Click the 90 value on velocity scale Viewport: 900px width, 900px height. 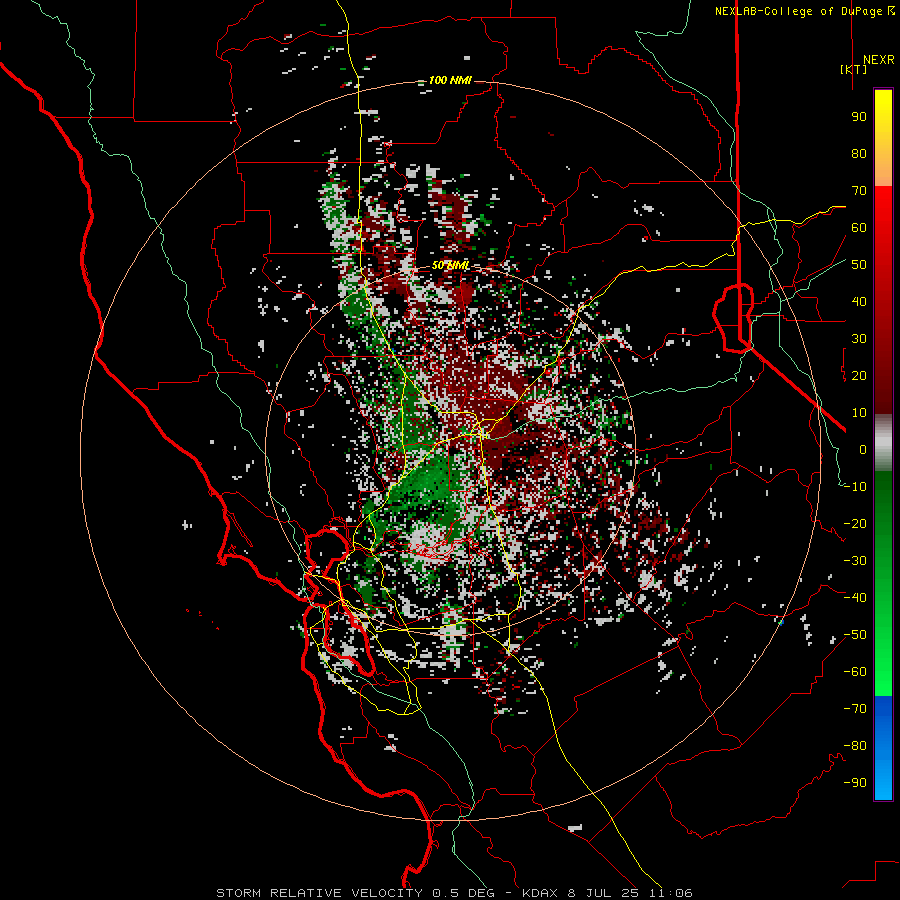click(x=859, y=117)
